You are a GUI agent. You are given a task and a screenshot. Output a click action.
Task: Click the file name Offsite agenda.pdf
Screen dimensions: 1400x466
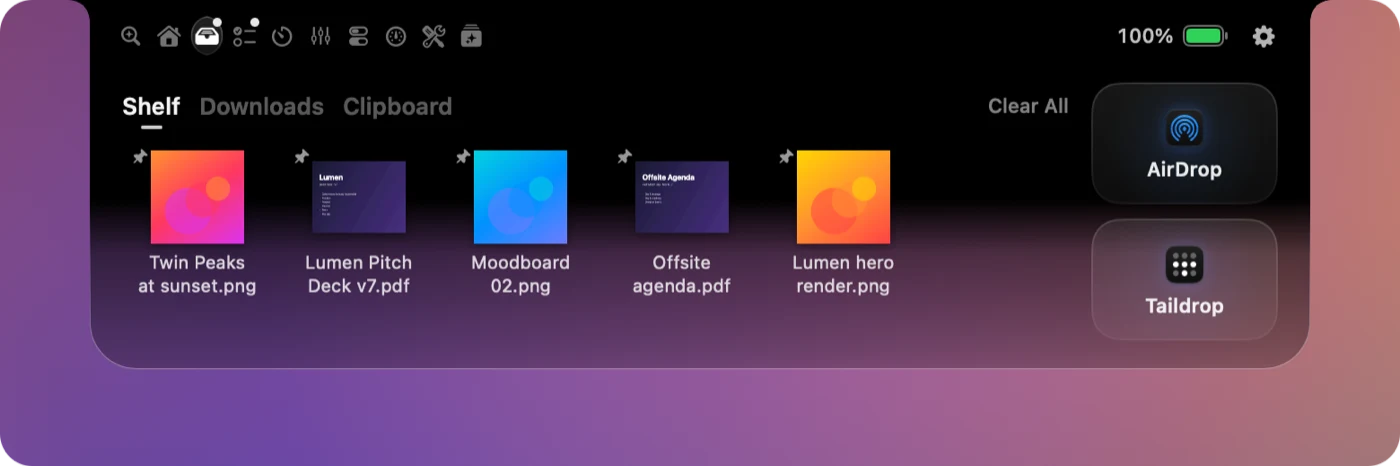click(x=682, y=275)
